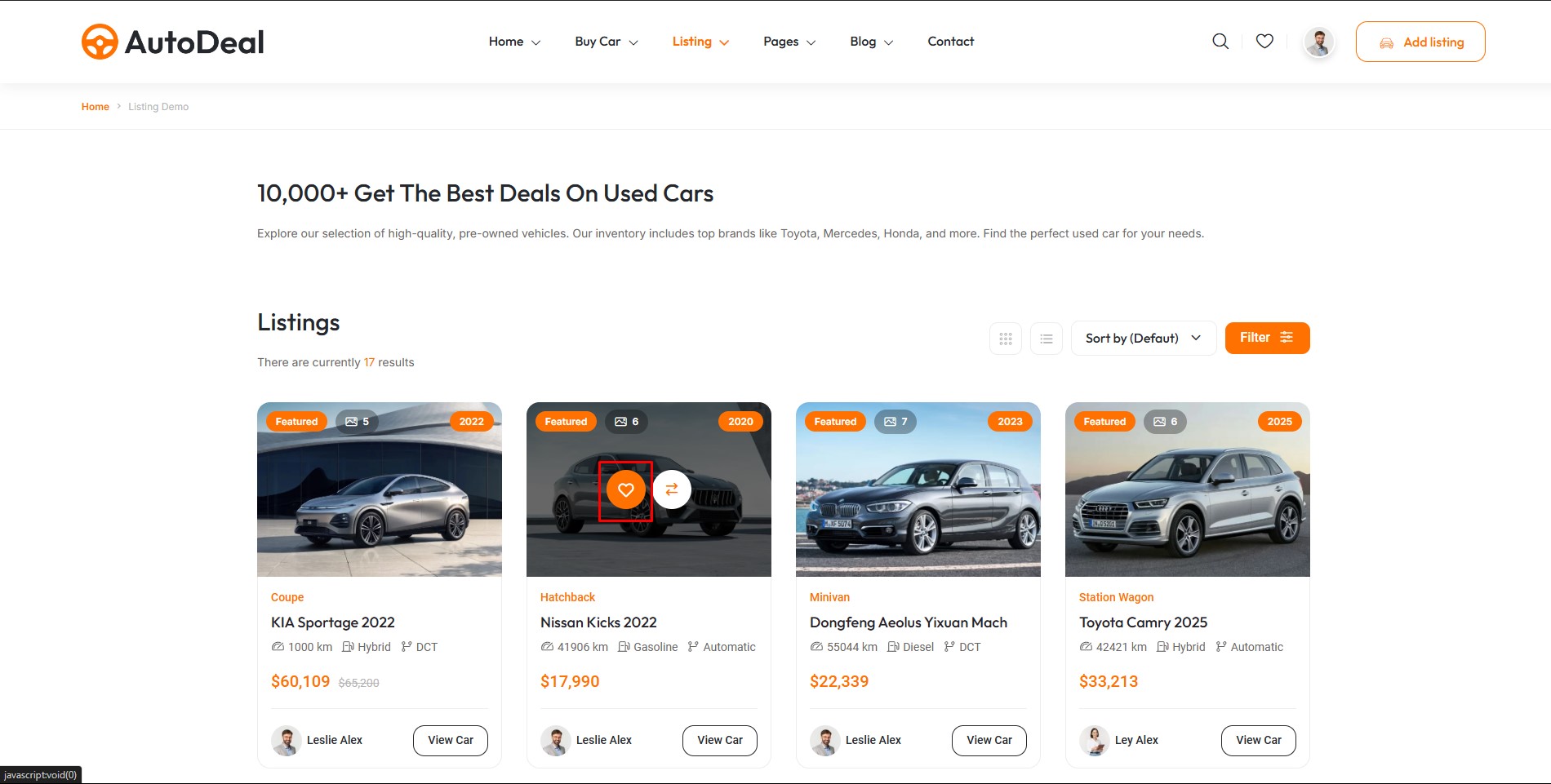Click Leslie Alex avatar on Dongfeng card
The image size is (1551, 784).
(x=824, y=741)
